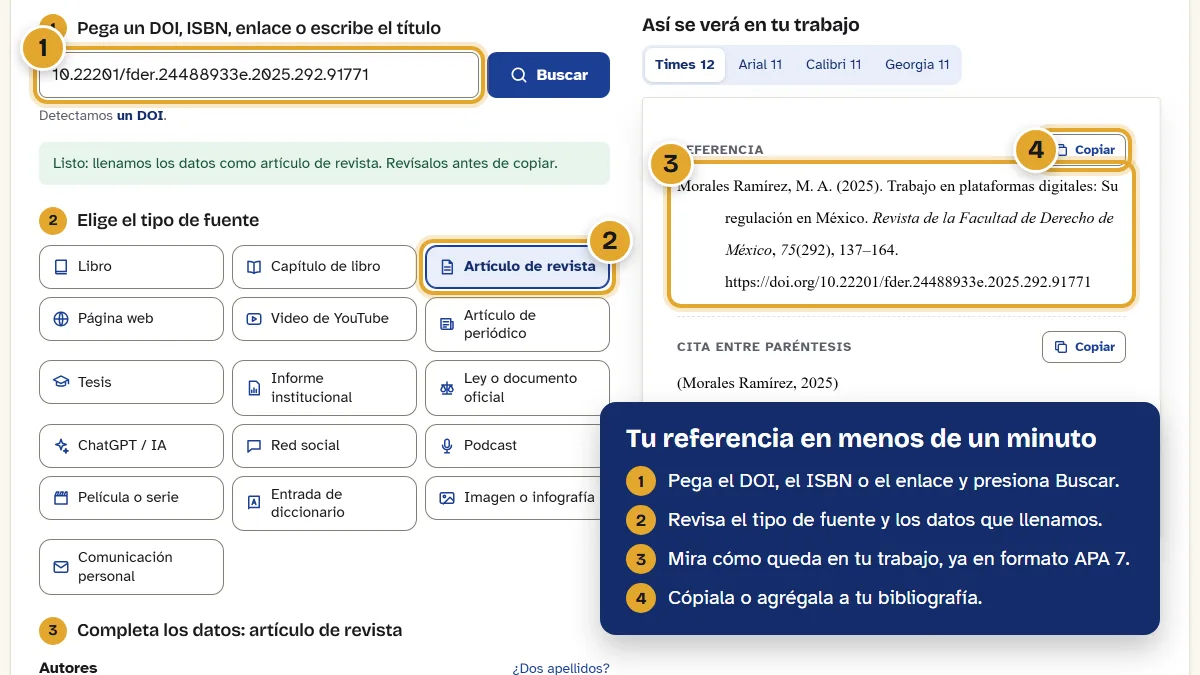
Task: Click the report icon of Informe institucional
Action: [253, 388]
